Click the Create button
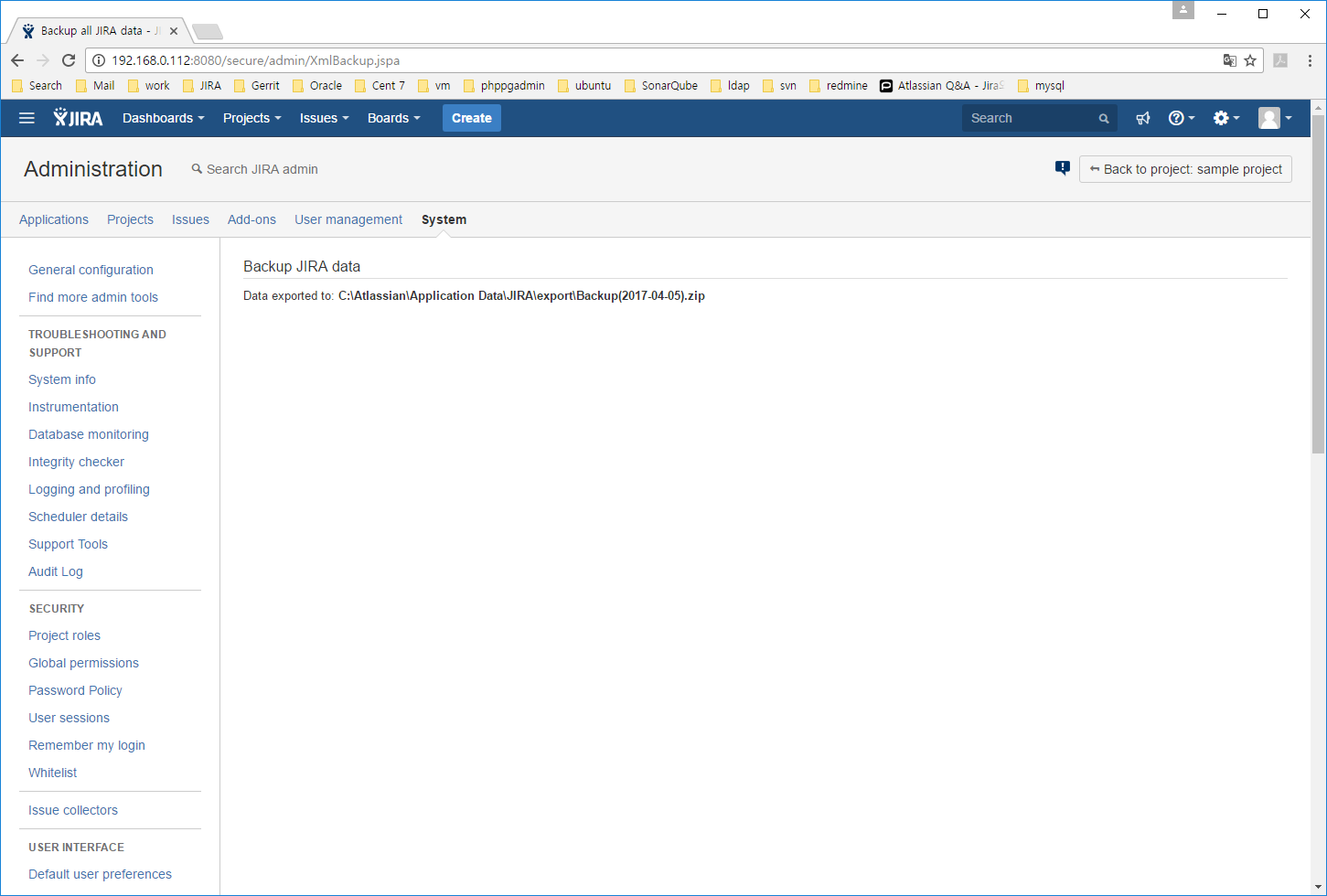 point(472,118)
